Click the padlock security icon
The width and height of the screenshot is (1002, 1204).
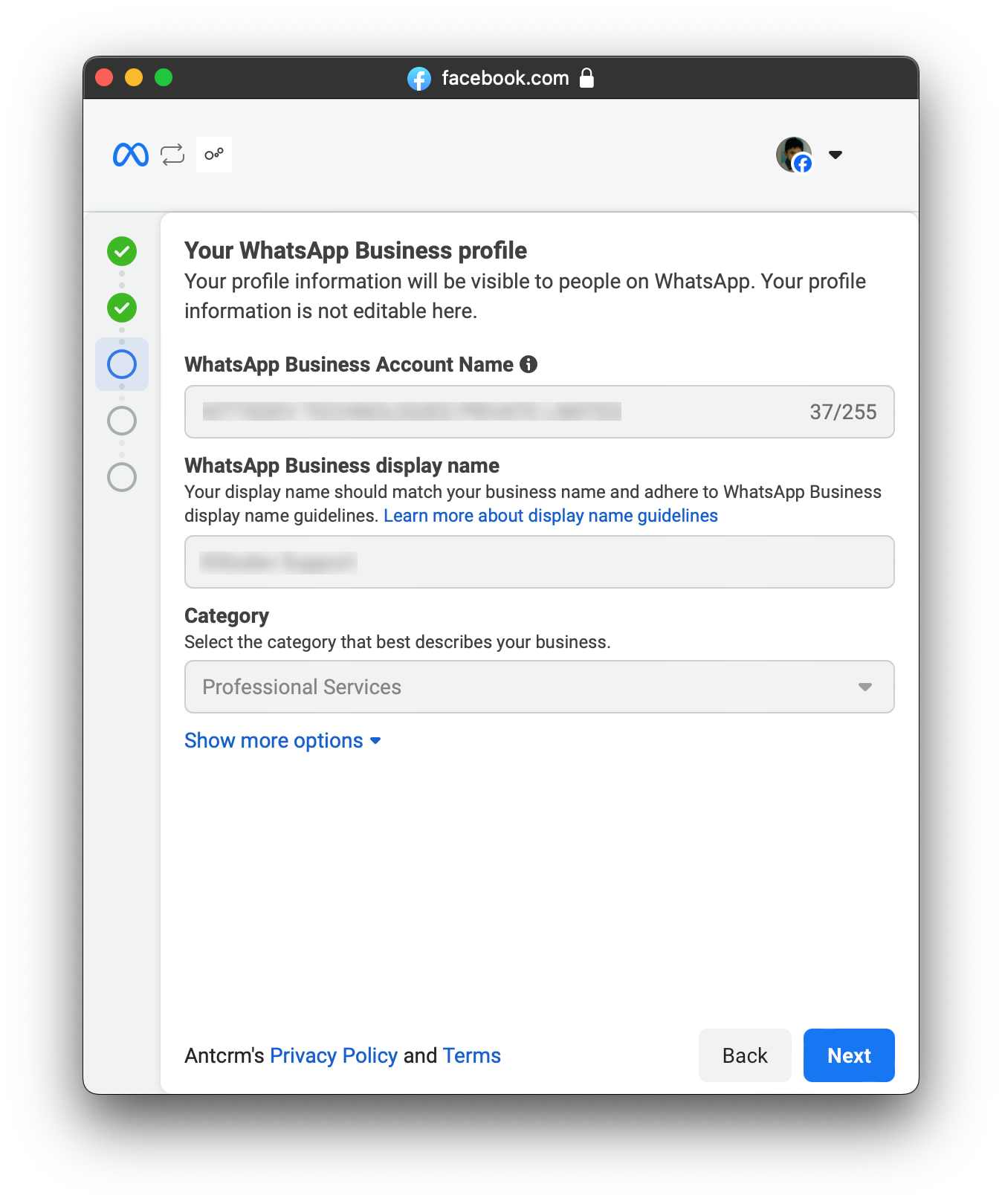click(x=586, y=78)
